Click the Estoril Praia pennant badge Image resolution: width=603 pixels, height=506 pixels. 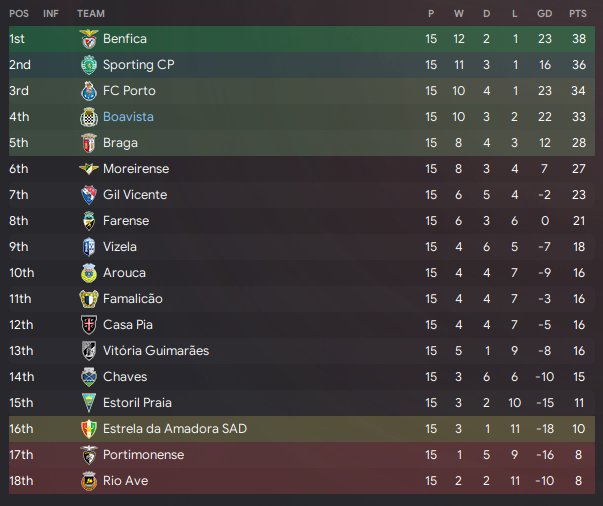[89, 403]
